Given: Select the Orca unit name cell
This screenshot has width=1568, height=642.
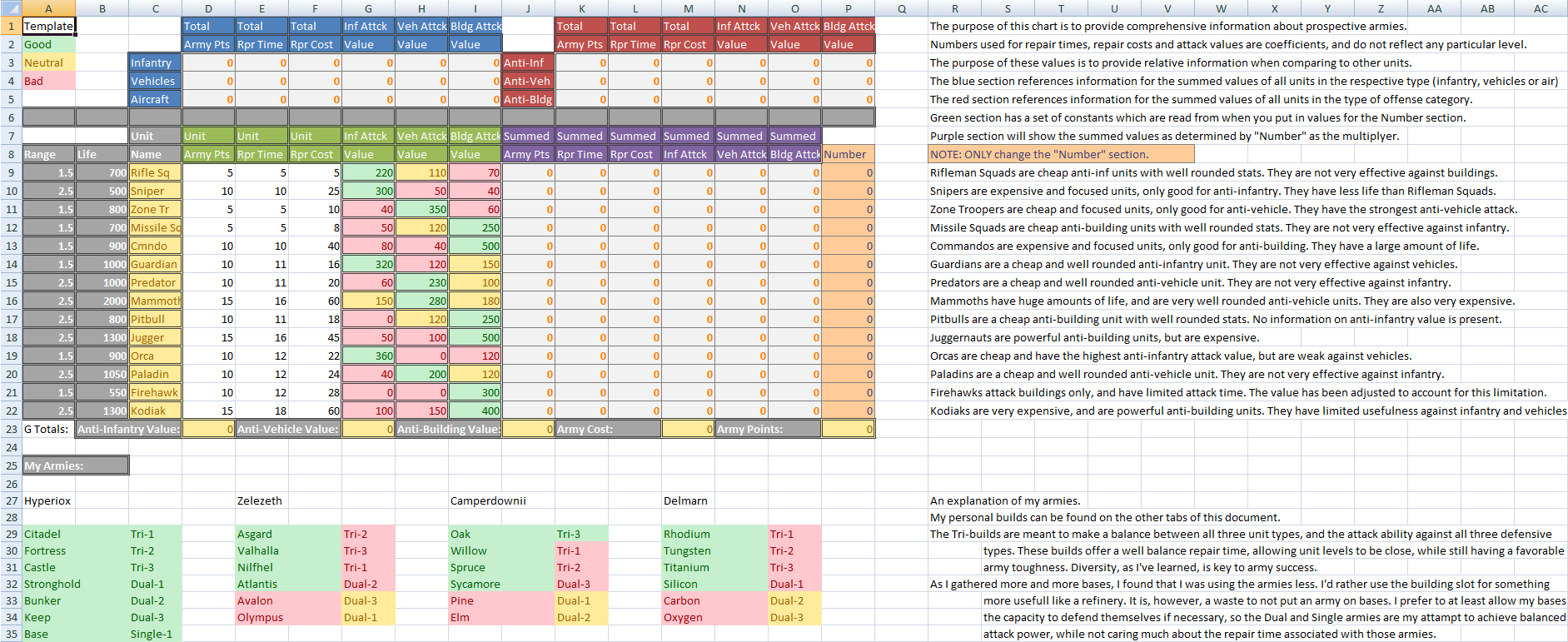Looking at the screenshot, I should point(155,356).
